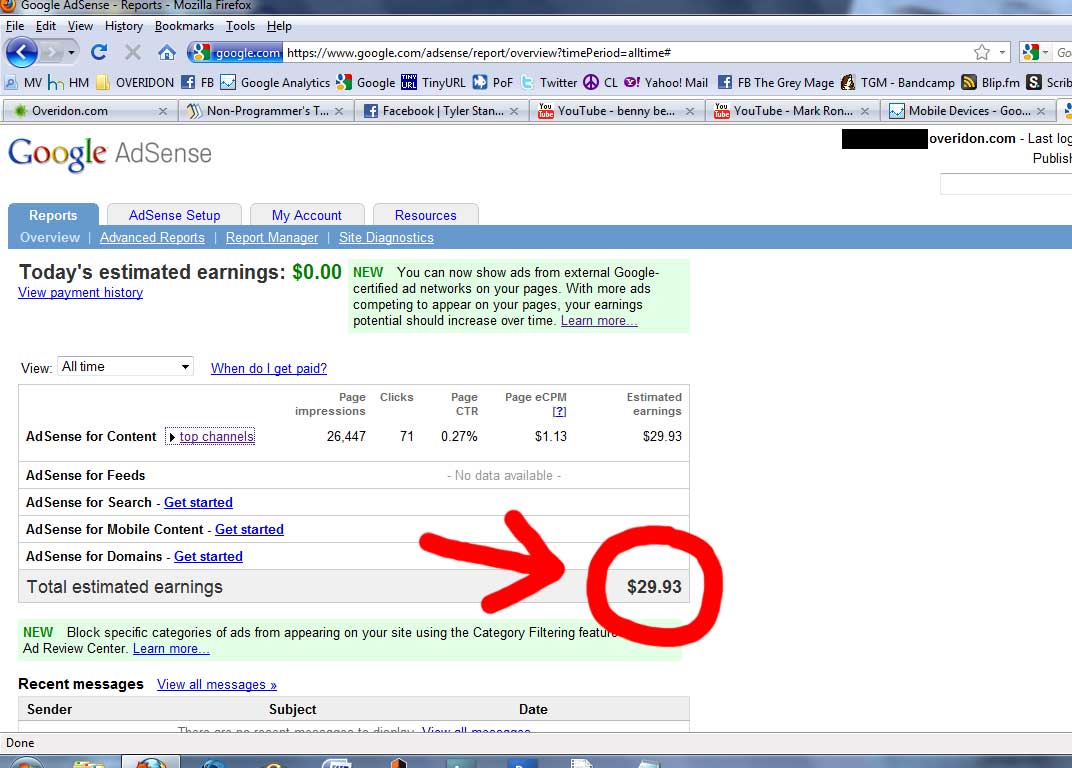Open the Help menu
Viewport: 1072px width, 768px height.
[279, 26]
